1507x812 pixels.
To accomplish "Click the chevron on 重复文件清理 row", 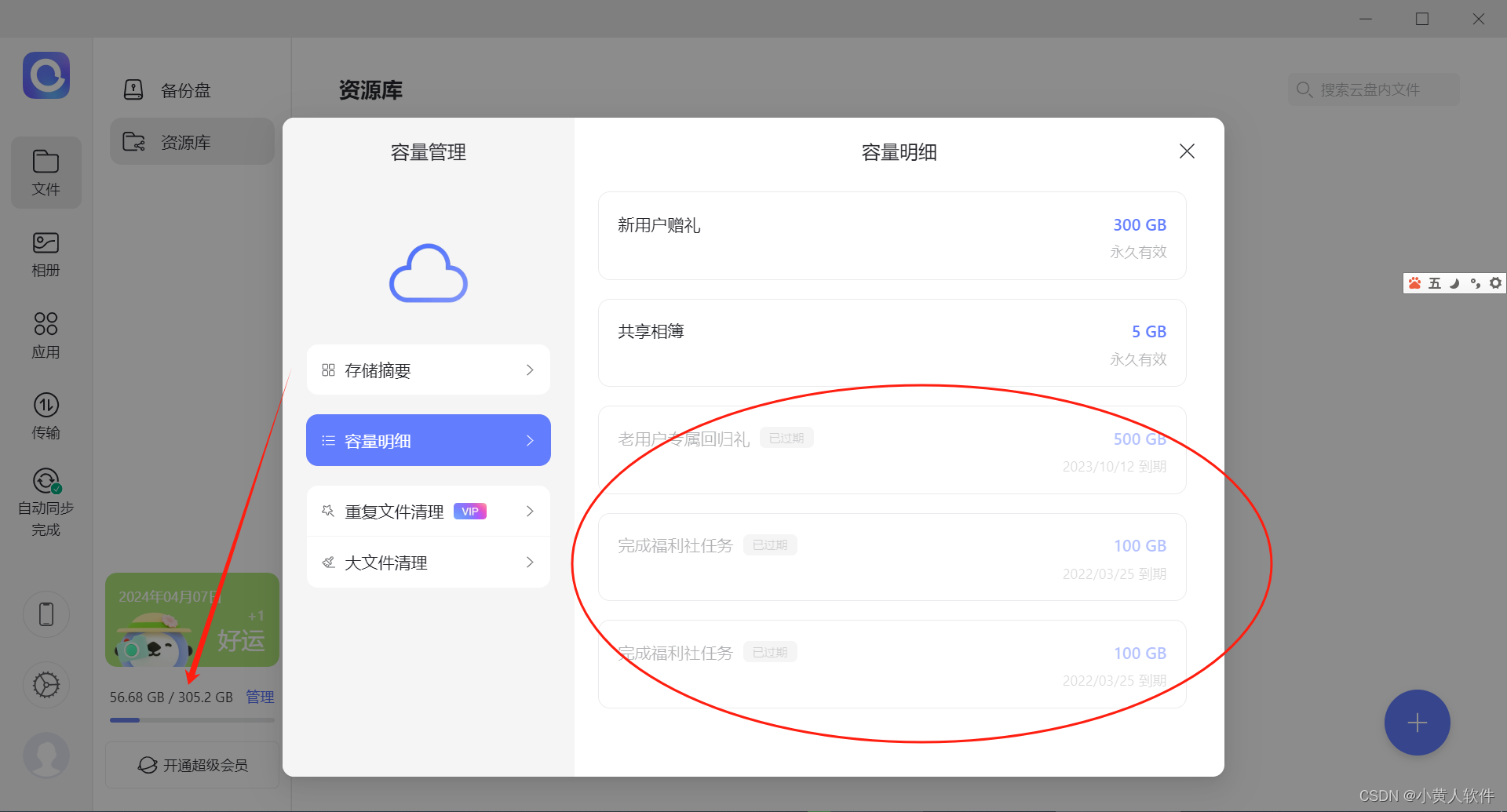I will point(530,512).
